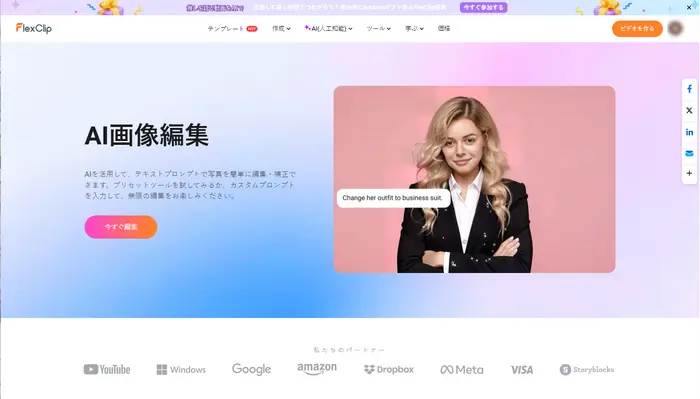The width and height of the screenshot is (700, 399).
Task: Open the テンプレート menu item
Action: [x=232, y=29]
